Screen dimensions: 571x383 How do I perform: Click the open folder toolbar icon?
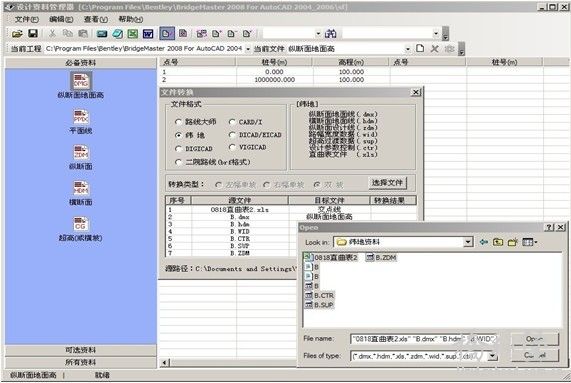17,34
